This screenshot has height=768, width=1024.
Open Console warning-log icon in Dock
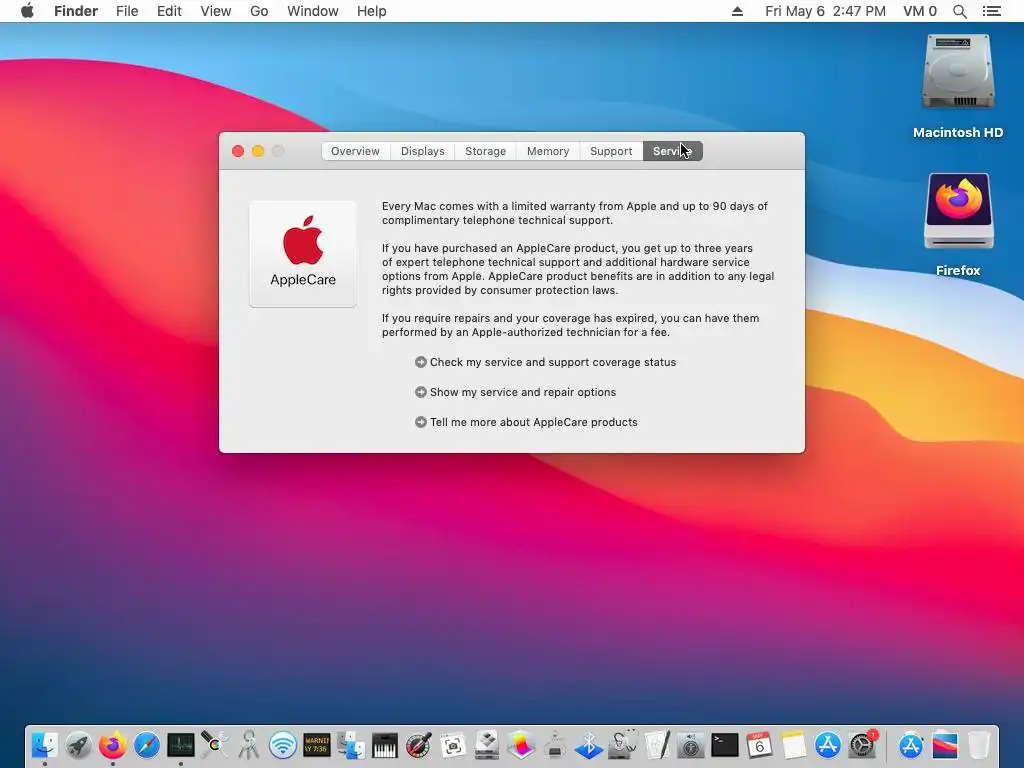317,745
